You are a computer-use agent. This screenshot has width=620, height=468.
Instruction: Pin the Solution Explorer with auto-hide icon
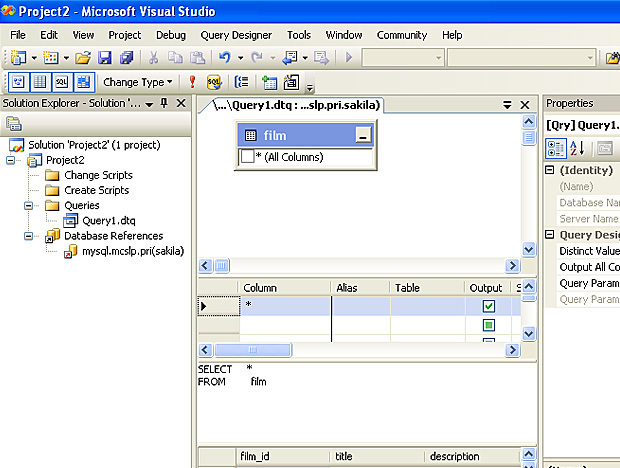coord(164,103)
